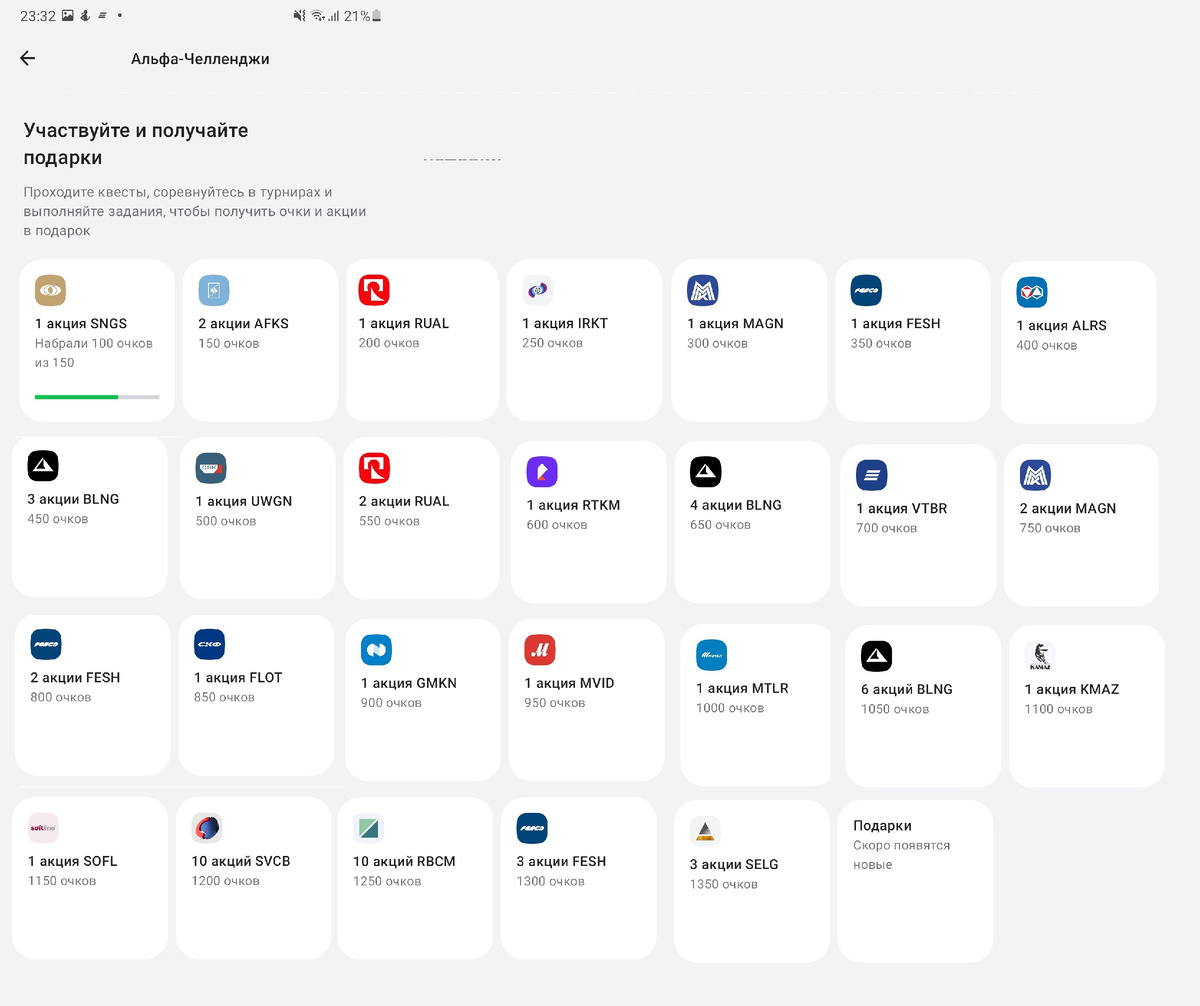Screen dimensions: 1200x1006
Task: Tap the UWGN share logo icon
Action: tap(211, 468)
